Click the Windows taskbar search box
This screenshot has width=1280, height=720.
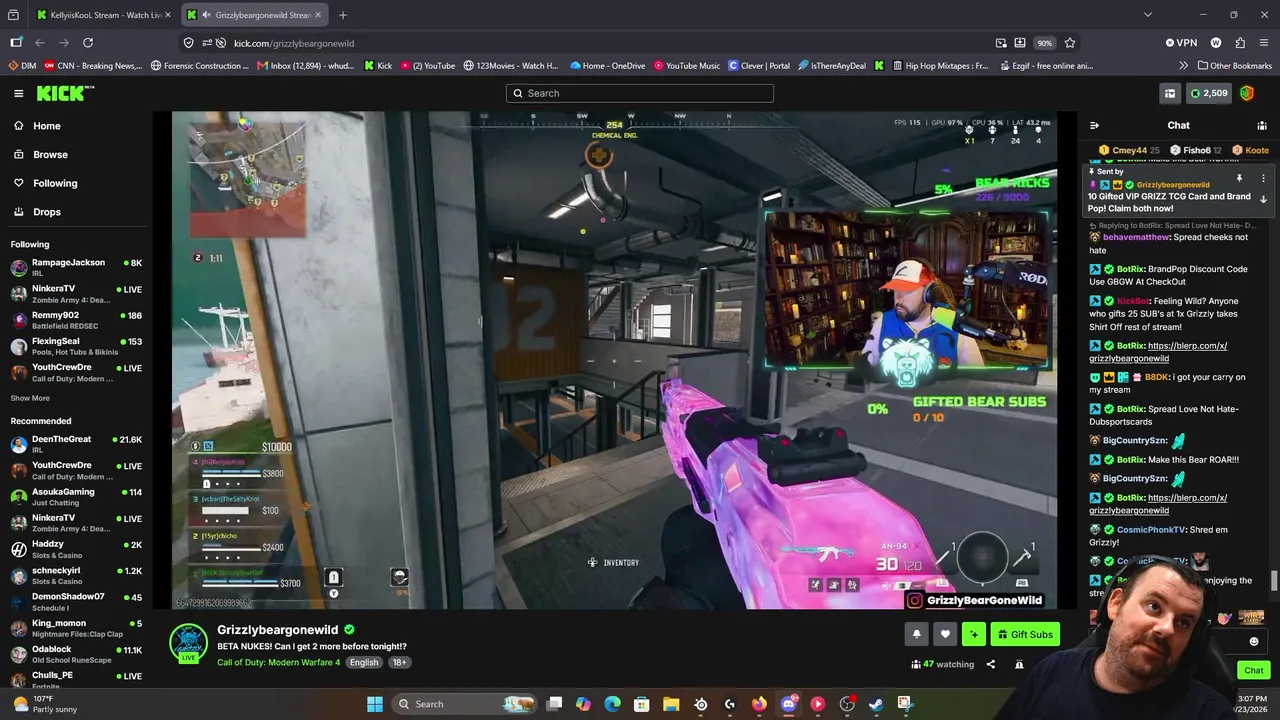465,704
